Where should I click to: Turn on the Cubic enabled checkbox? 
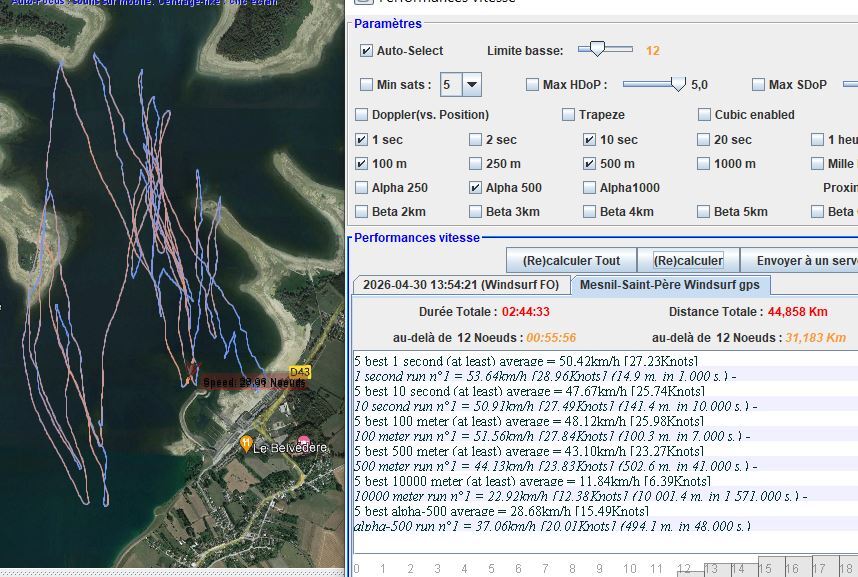click(x=705, y=115)
